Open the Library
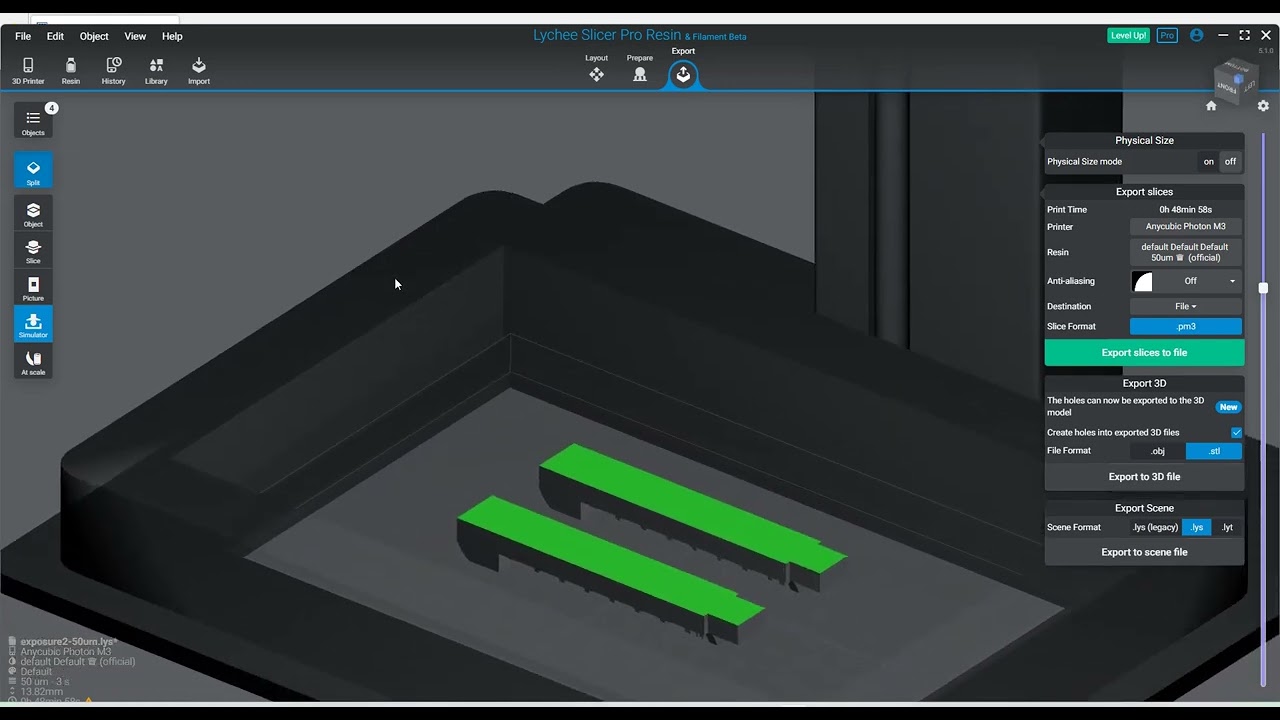 click(156, 70)
